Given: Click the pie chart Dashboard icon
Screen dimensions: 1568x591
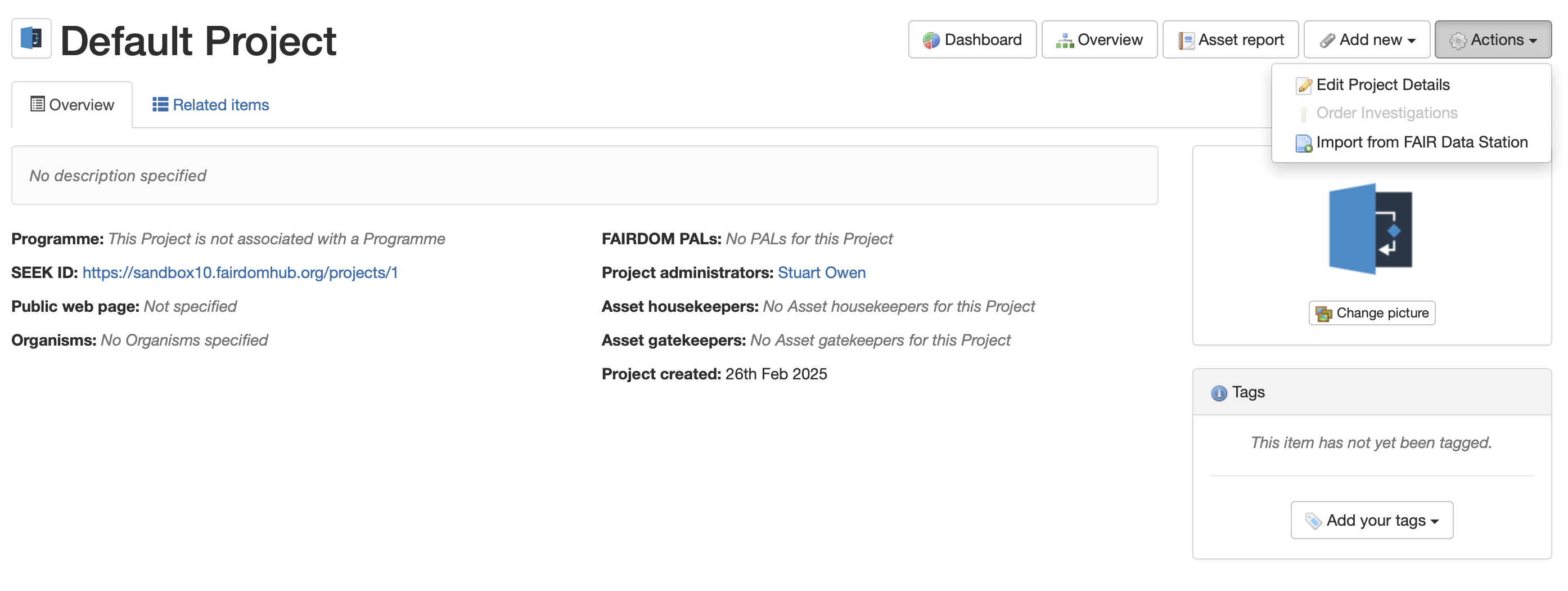Looking at the screenshot, I should point(931,40).
